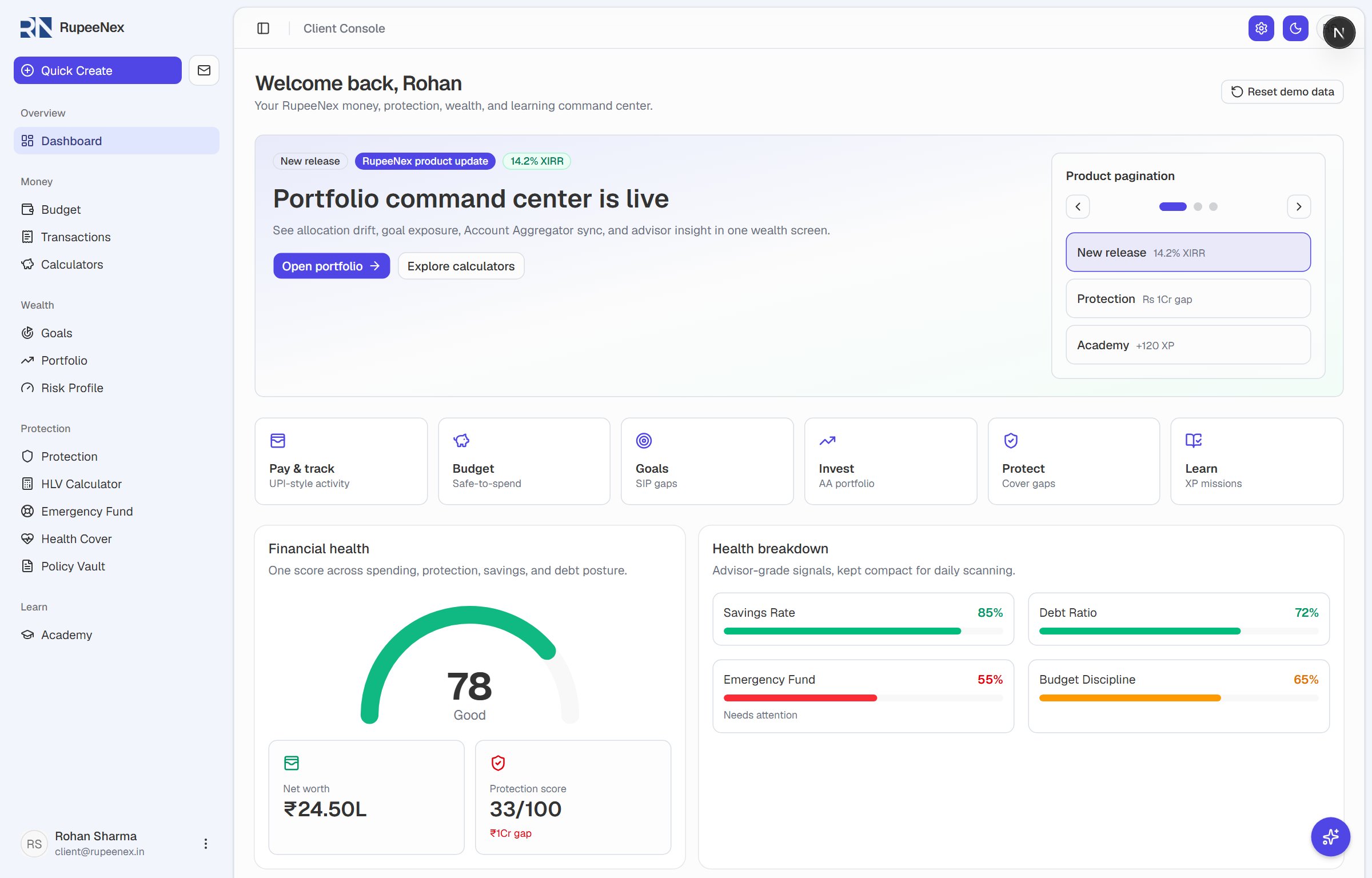
Task: Click the Quick Create button
Action: click(x=98, y=70)
